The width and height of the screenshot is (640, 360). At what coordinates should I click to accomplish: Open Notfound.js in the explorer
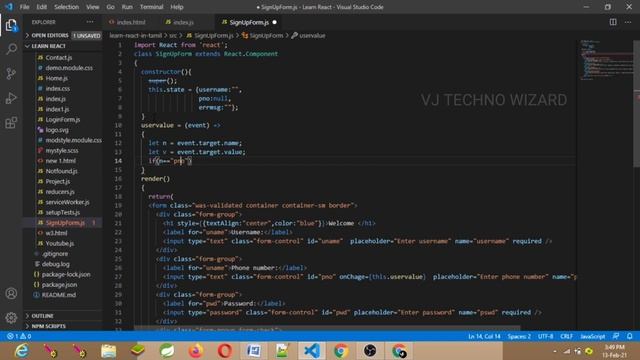tap(62, 171)
